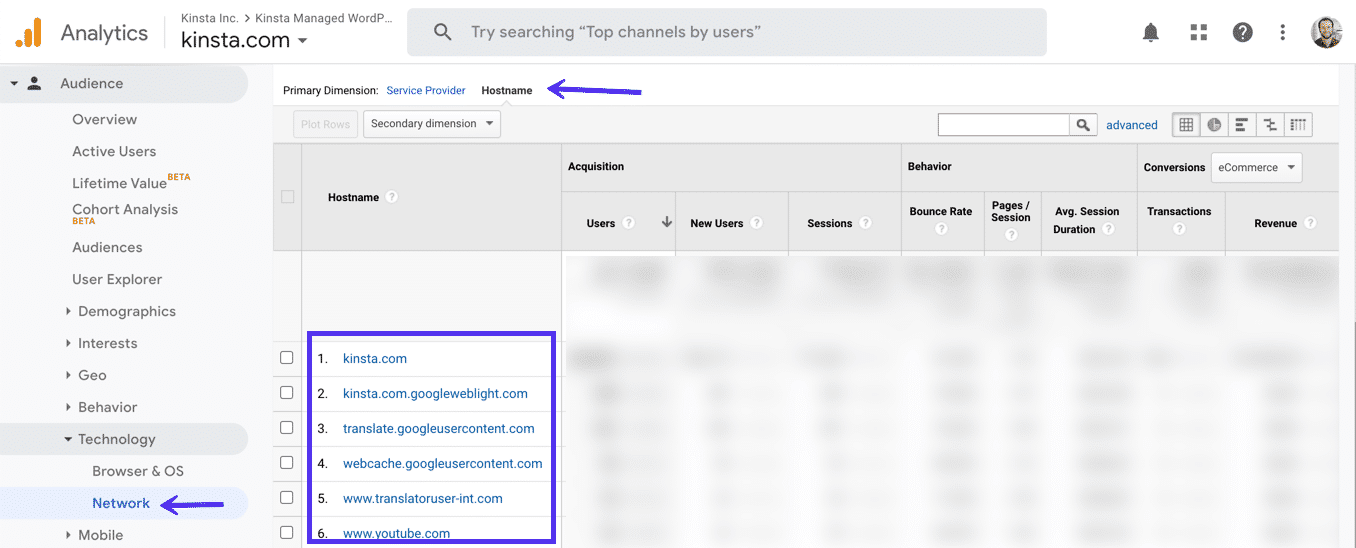This screenshot has width=1356, height=548.
Task: Sort by the Users column header
Action: point(601,223)
